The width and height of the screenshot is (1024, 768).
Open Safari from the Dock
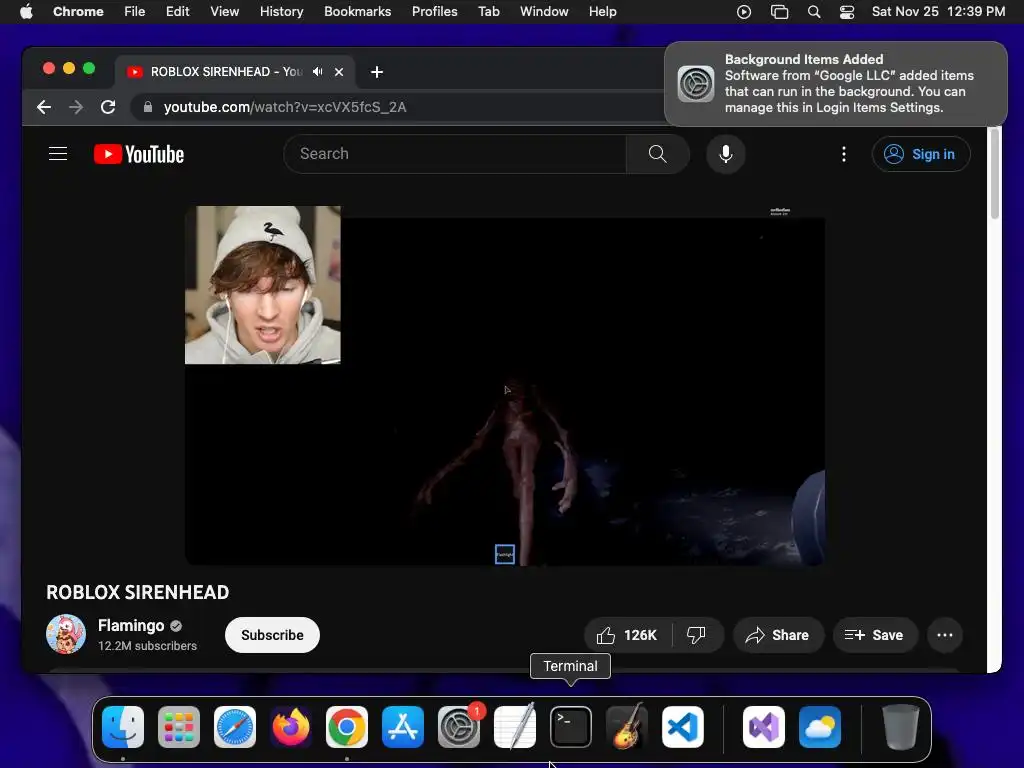click(235, 727)
